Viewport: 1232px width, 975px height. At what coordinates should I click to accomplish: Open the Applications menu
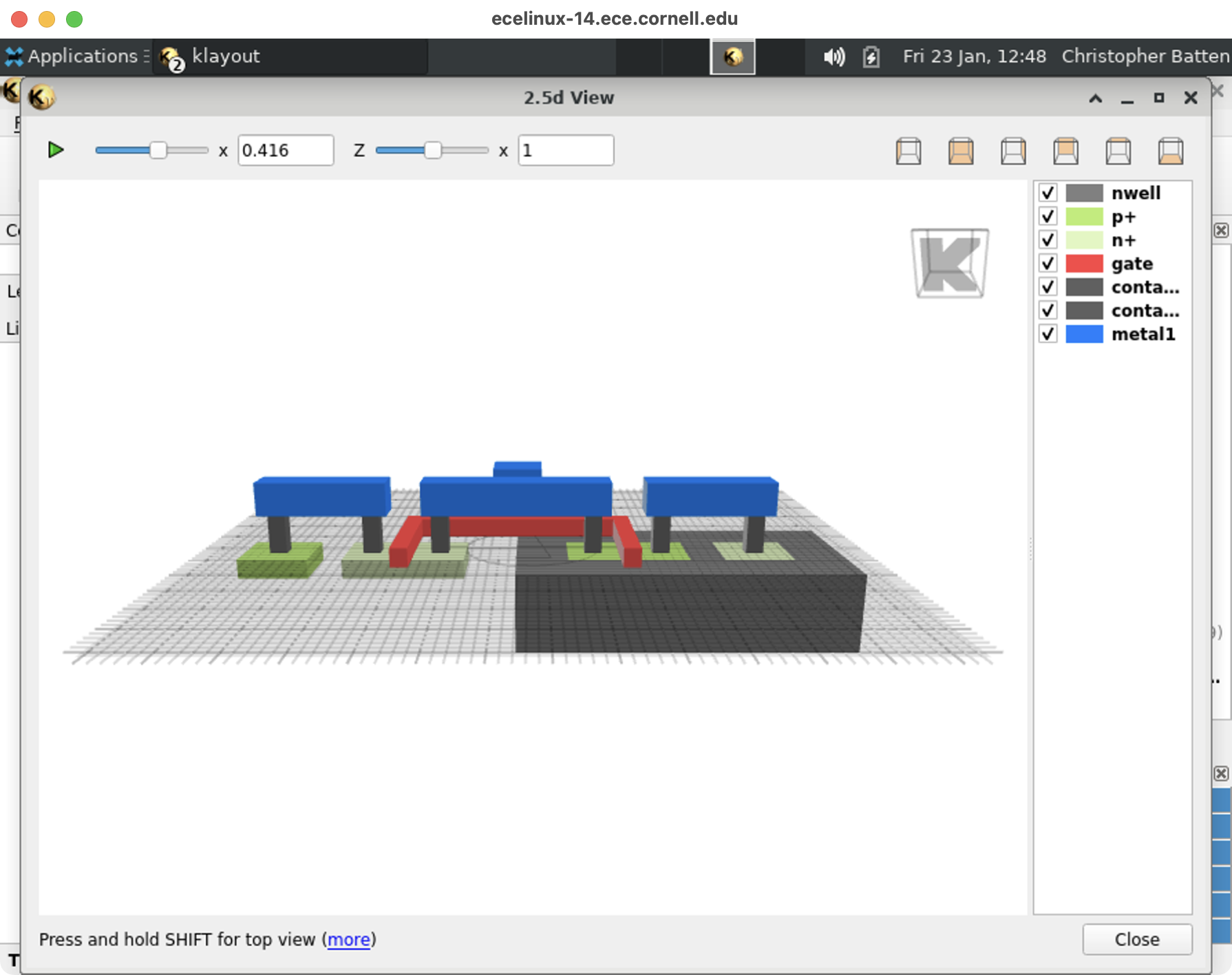[x=74, y=56]
